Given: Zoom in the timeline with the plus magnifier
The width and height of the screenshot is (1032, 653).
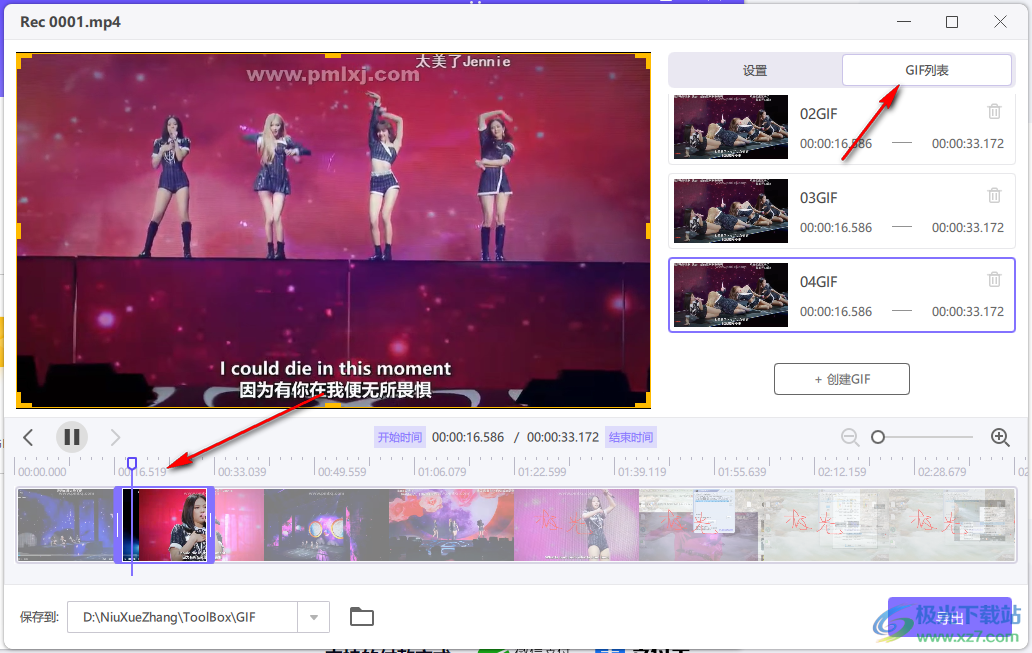Looking at the screenshot, I should coord(1000,437).
